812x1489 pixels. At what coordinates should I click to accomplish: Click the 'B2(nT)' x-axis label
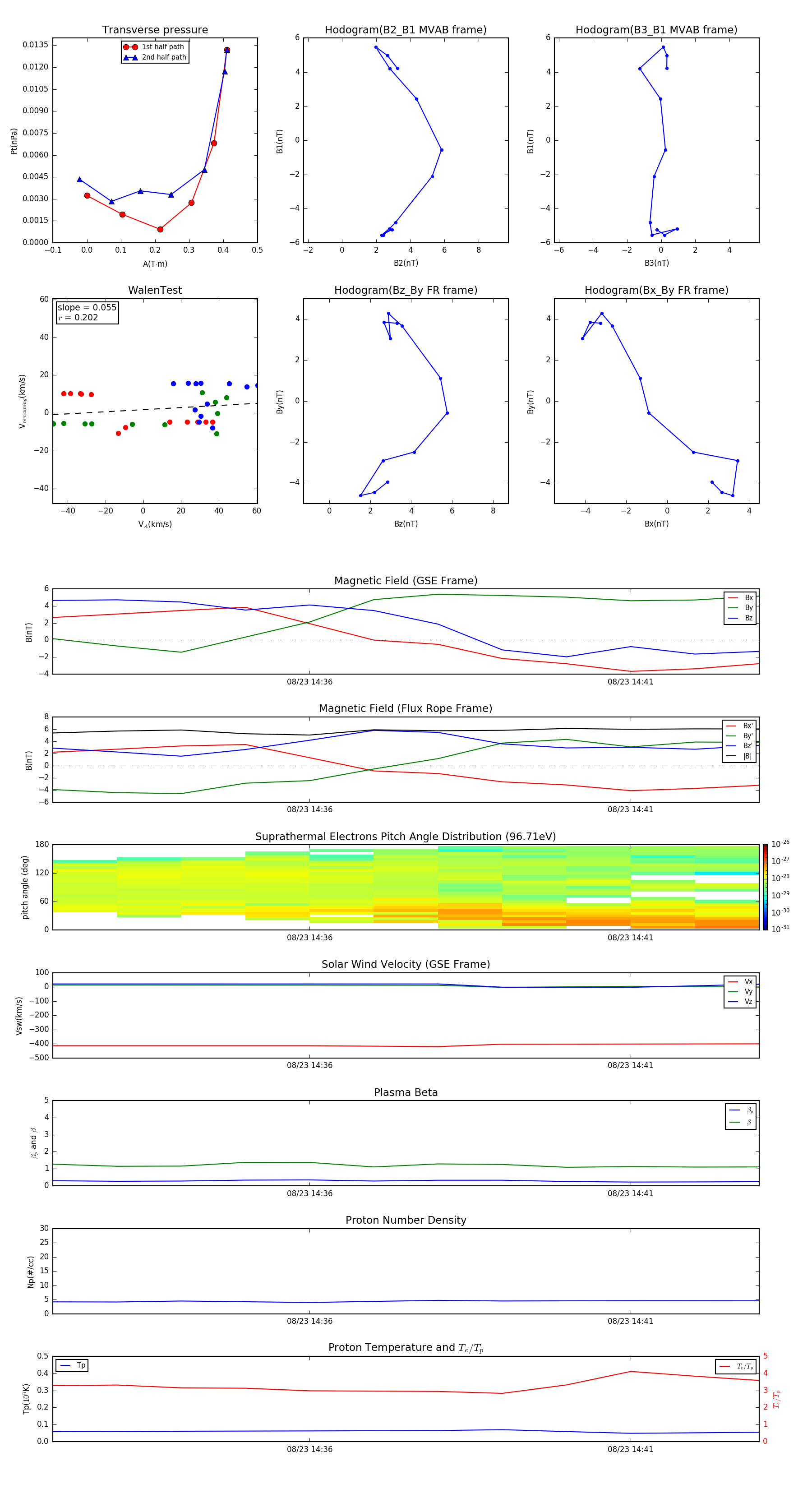406,263
